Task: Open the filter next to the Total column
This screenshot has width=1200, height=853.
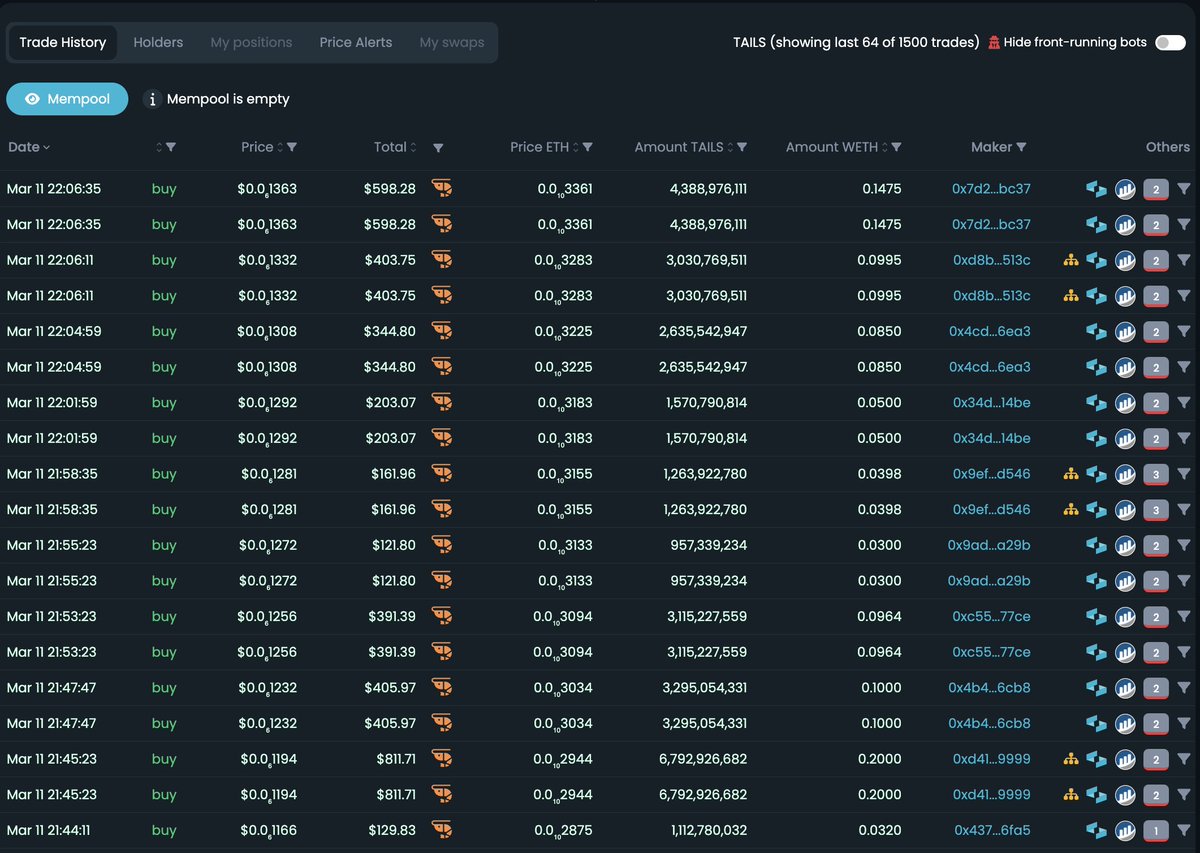Action: point(438,148)
